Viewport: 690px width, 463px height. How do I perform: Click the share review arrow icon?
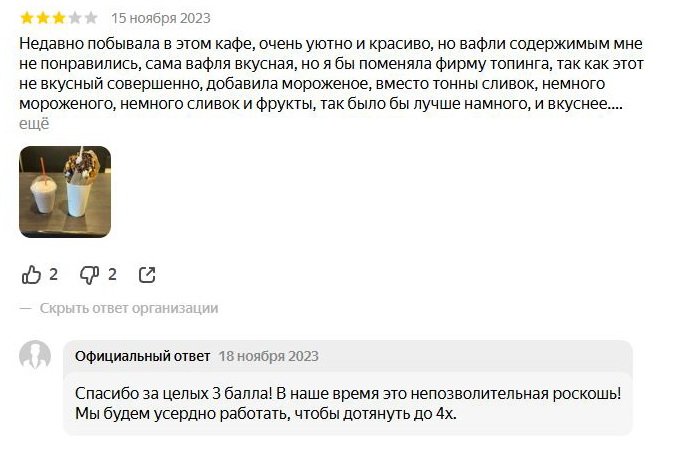click(x=147, y=274)
